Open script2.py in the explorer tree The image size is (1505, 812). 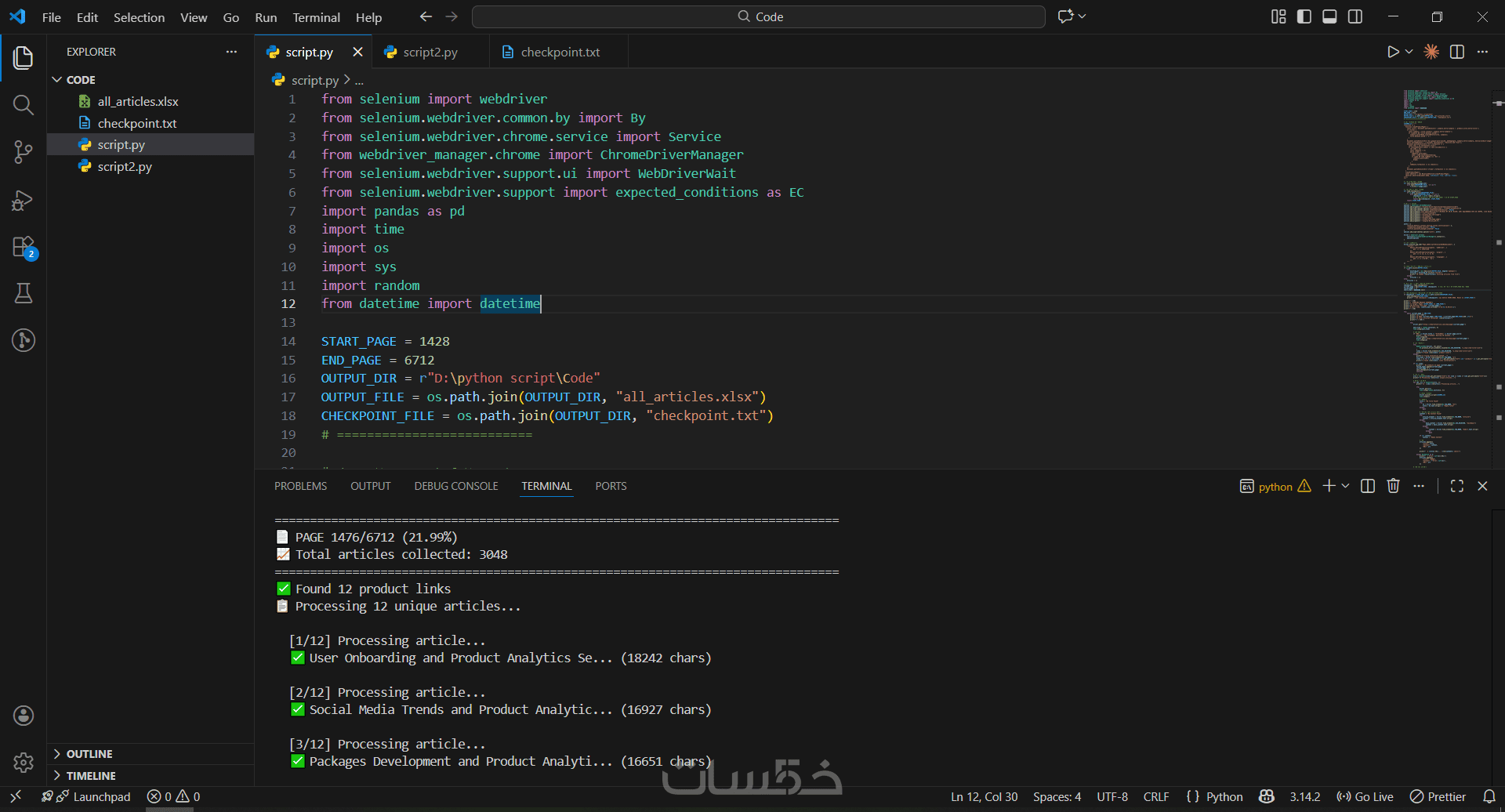point(150,166)
